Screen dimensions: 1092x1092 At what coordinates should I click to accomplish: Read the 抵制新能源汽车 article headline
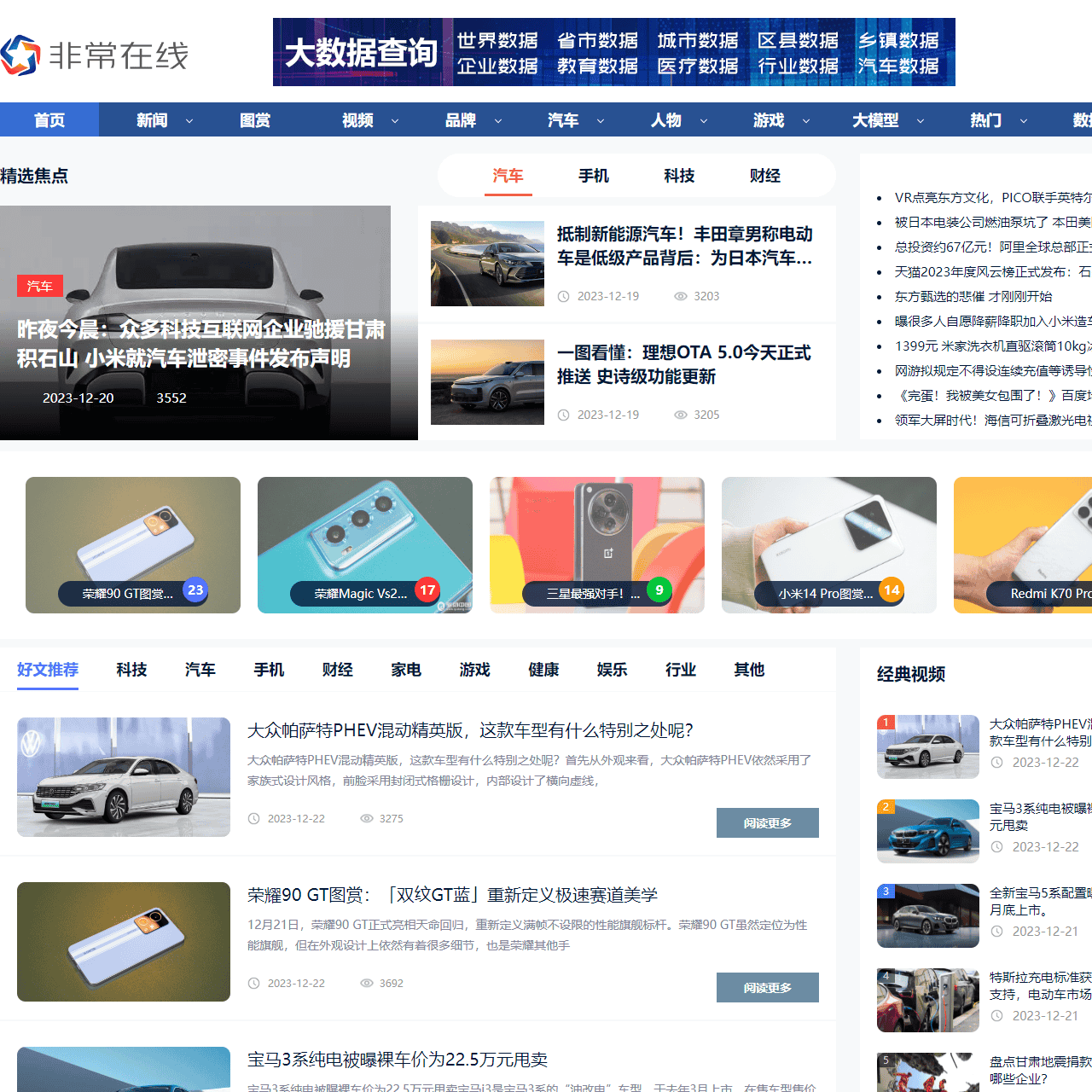(685, 246)
